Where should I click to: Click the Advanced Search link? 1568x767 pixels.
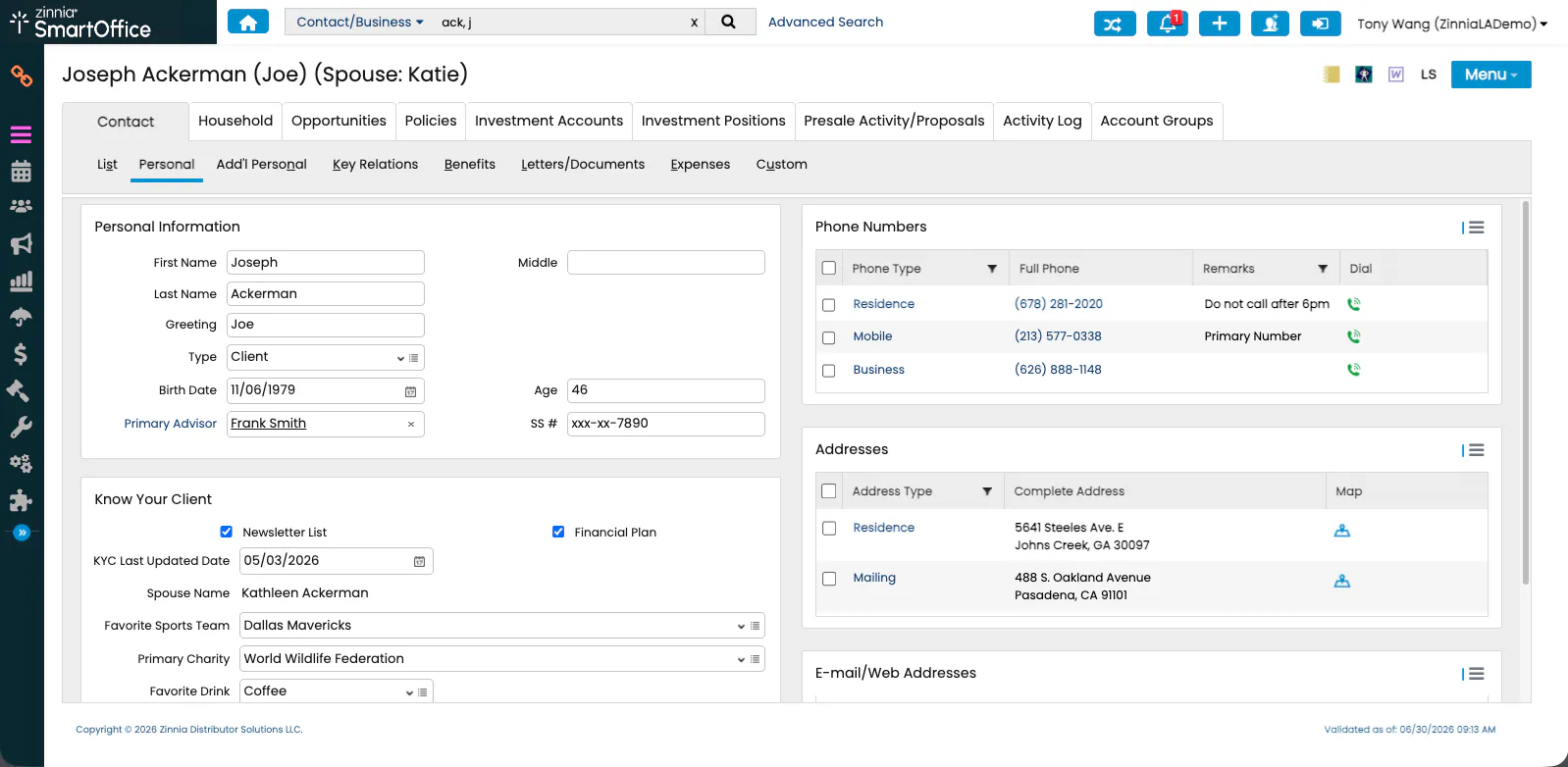pyautogui.click(x=825, y=22)
